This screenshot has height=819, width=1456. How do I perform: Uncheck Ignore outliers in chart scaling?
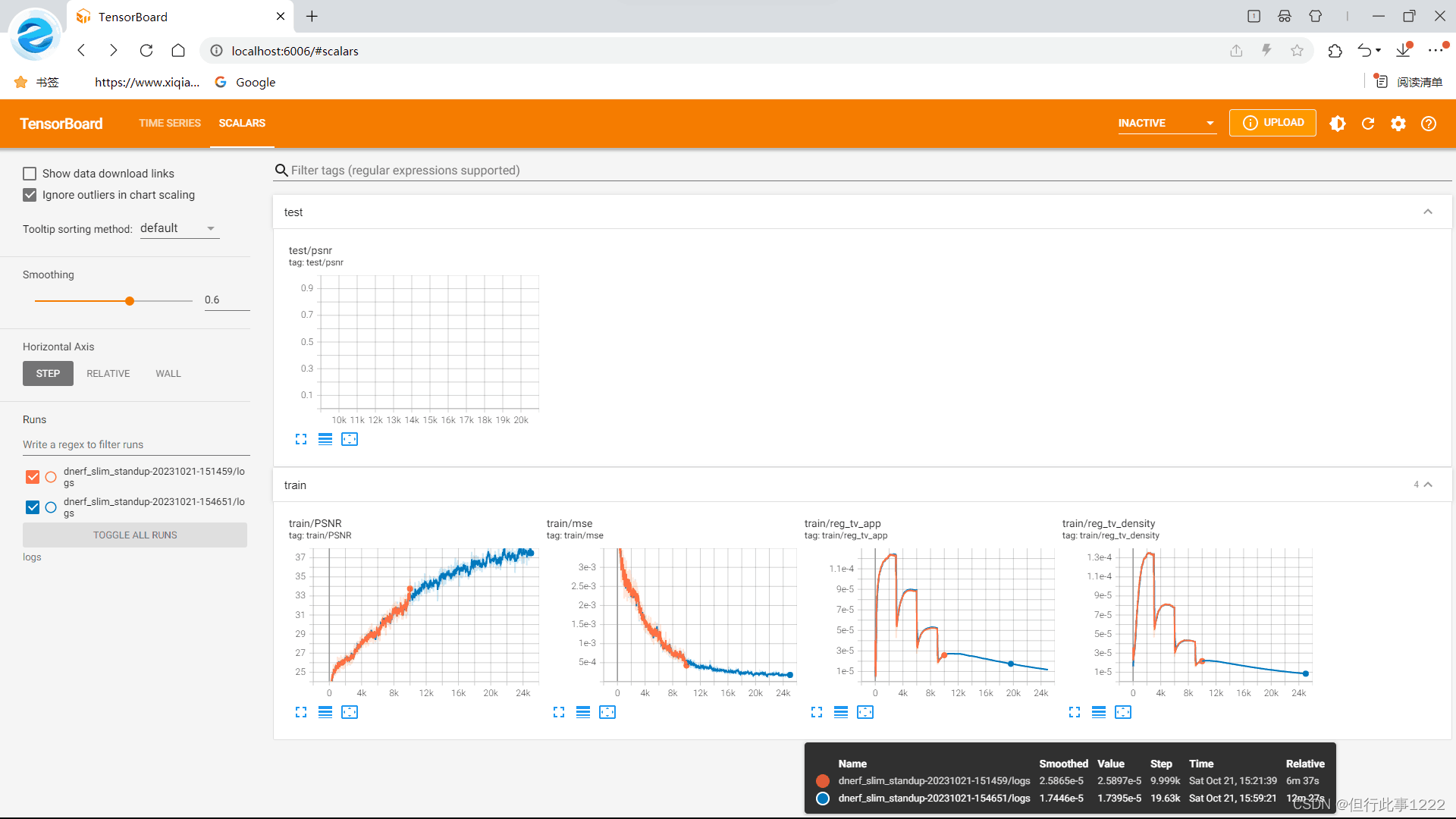coord(30,195)
